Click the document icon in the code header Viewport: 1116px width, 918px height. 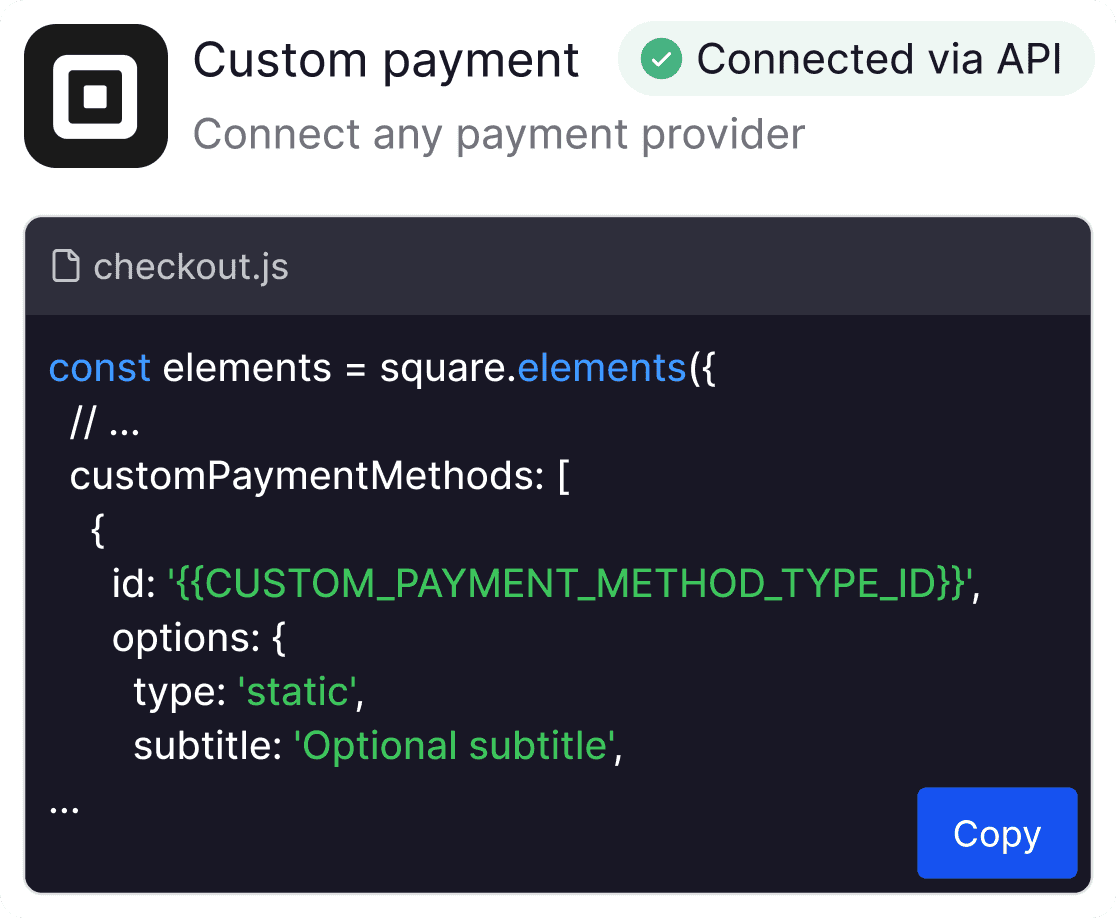click(65, 266)
